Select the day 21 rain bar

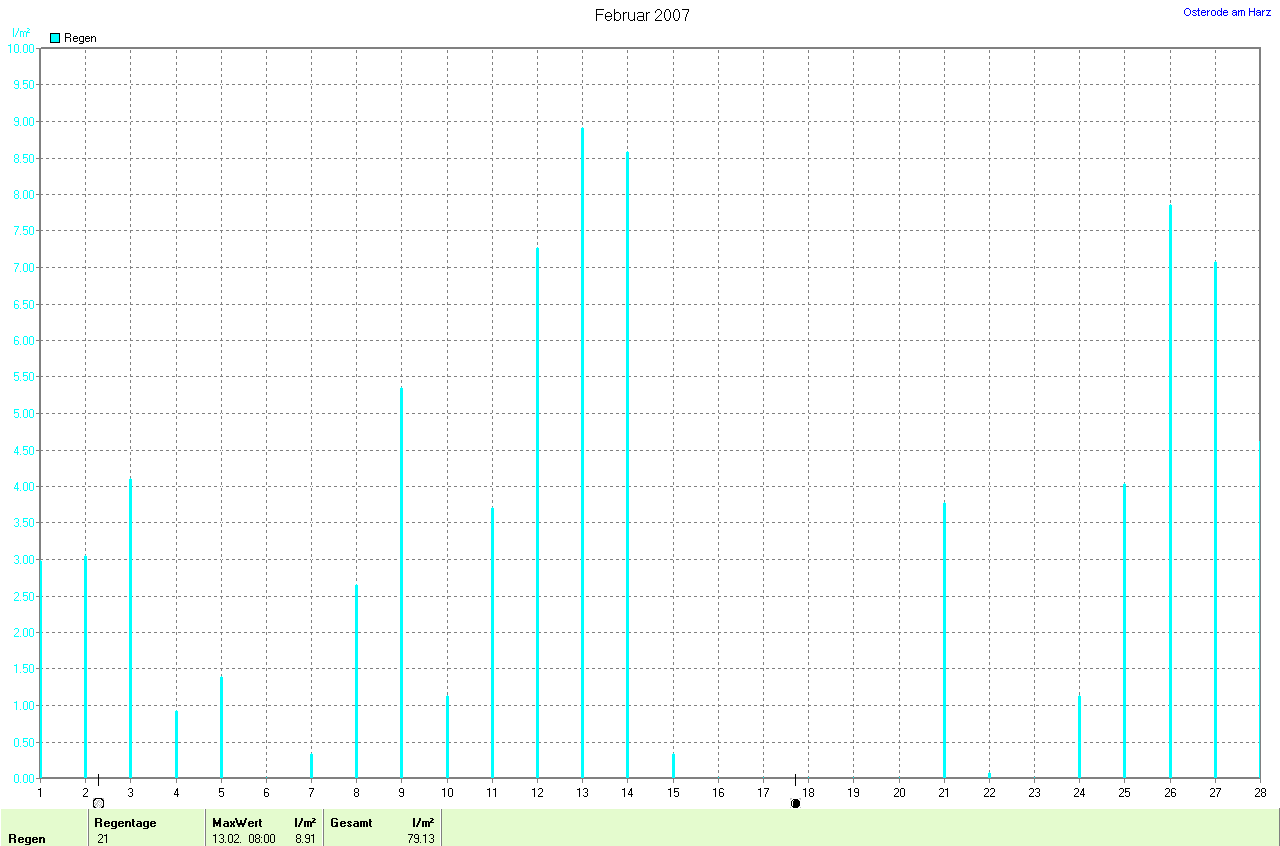coord(944,640)
